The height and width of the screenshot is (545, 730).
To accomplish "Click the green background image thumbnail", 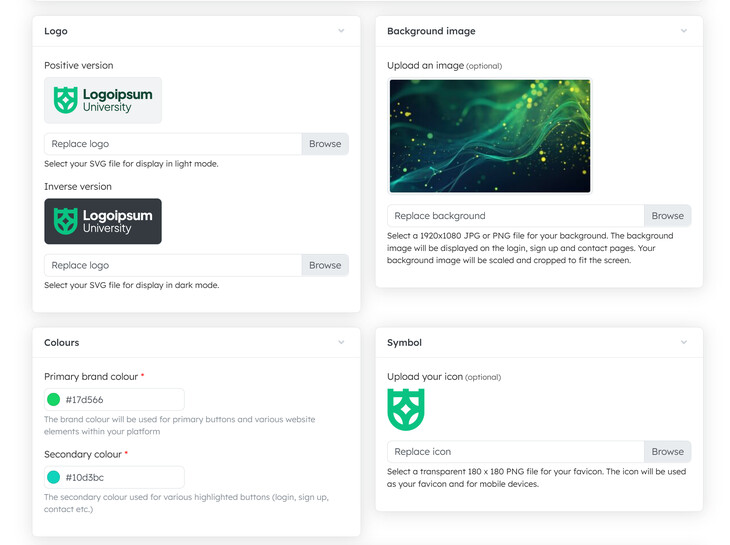I will click(x=490, y=136).
